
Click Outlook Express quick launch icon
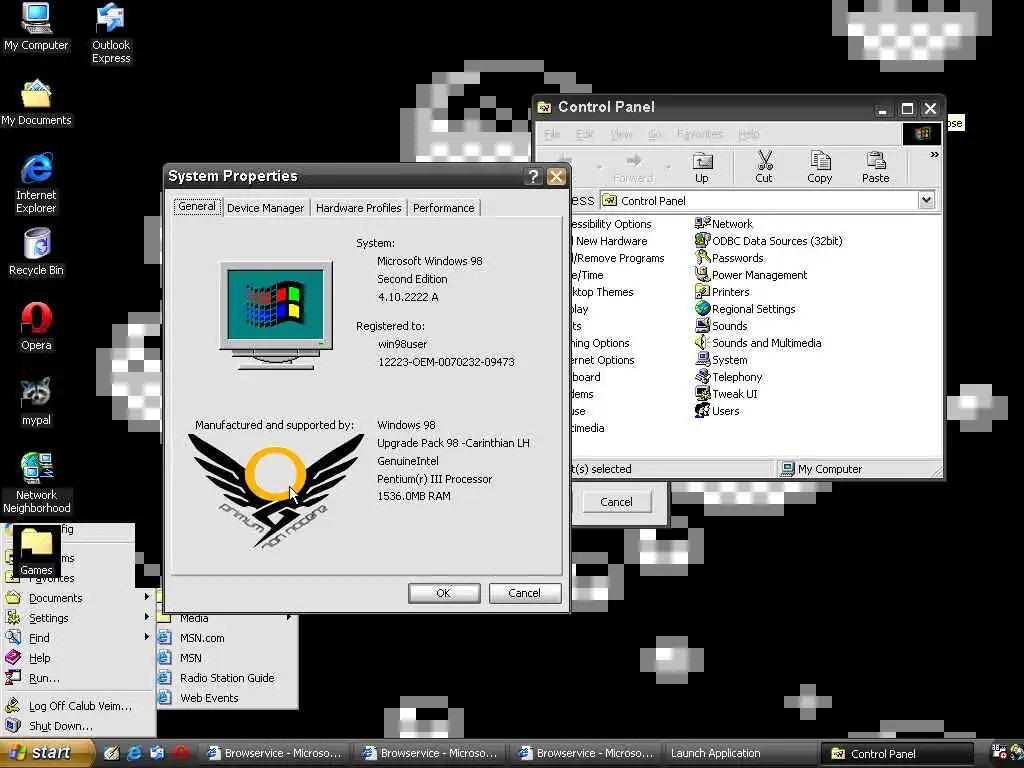click(x=157, y=753)
